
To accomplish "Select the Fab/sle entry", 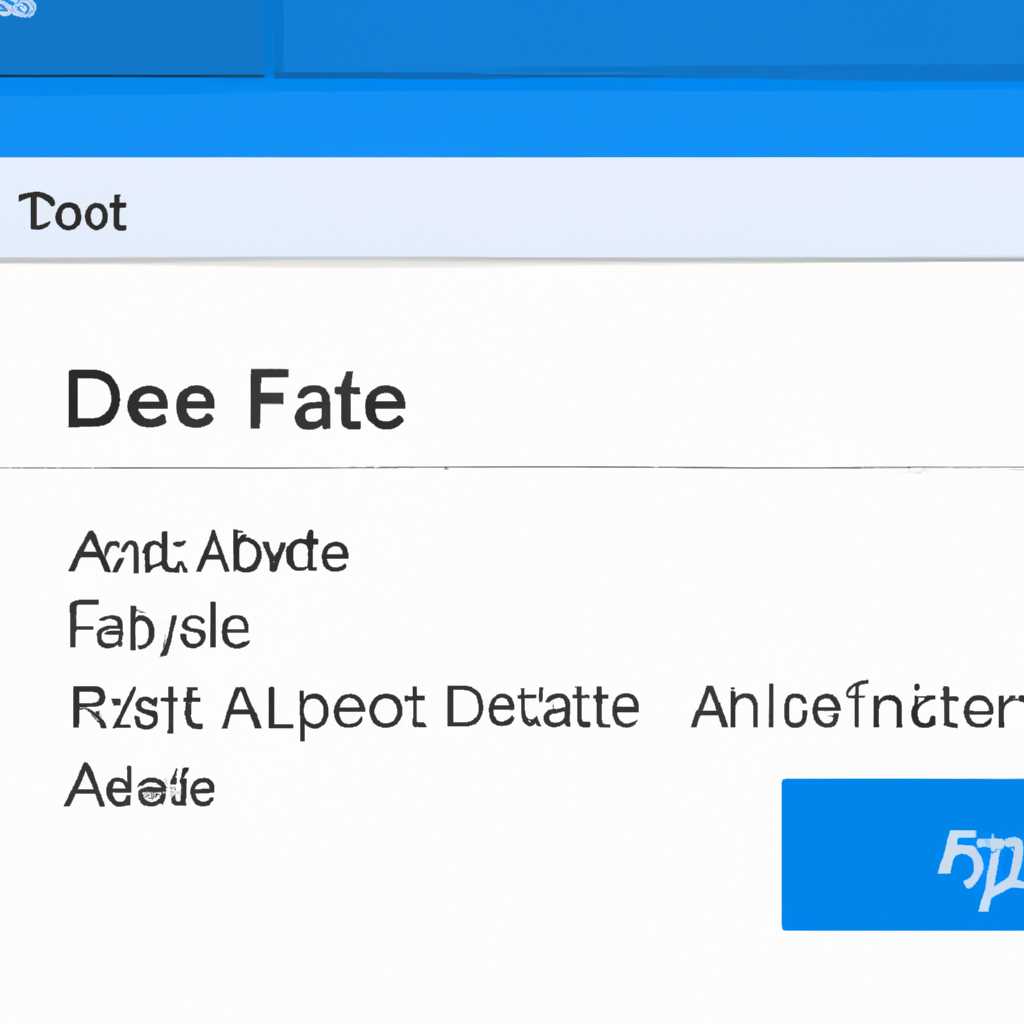I will point(159,626).
